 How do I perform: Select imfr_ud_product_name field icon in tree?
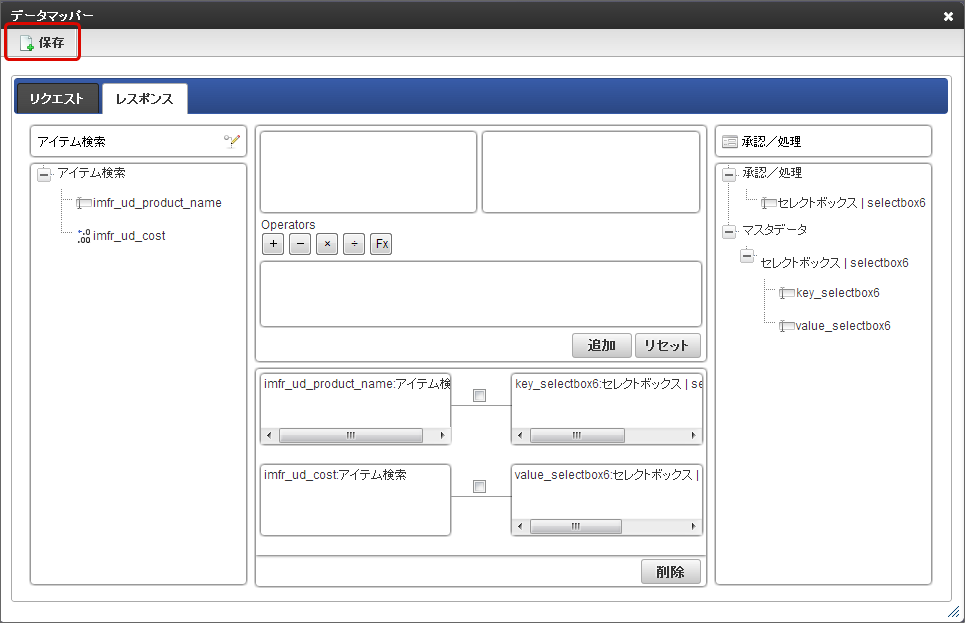[x=84, y=203]
